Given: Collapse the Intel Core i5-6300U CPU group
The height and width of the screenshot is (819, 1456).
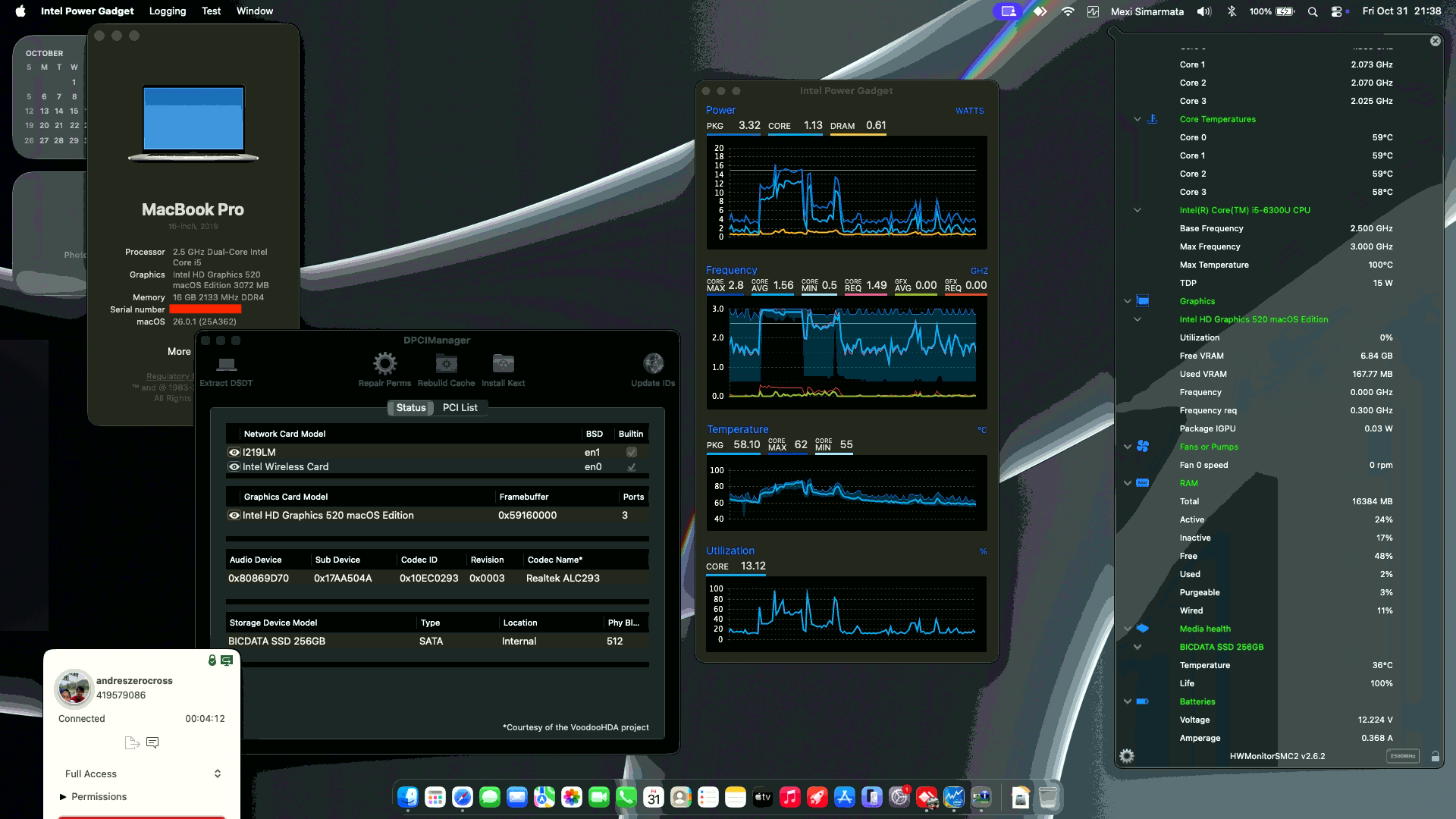Looking at the screenshot, I should click(x=1137, y=210).
